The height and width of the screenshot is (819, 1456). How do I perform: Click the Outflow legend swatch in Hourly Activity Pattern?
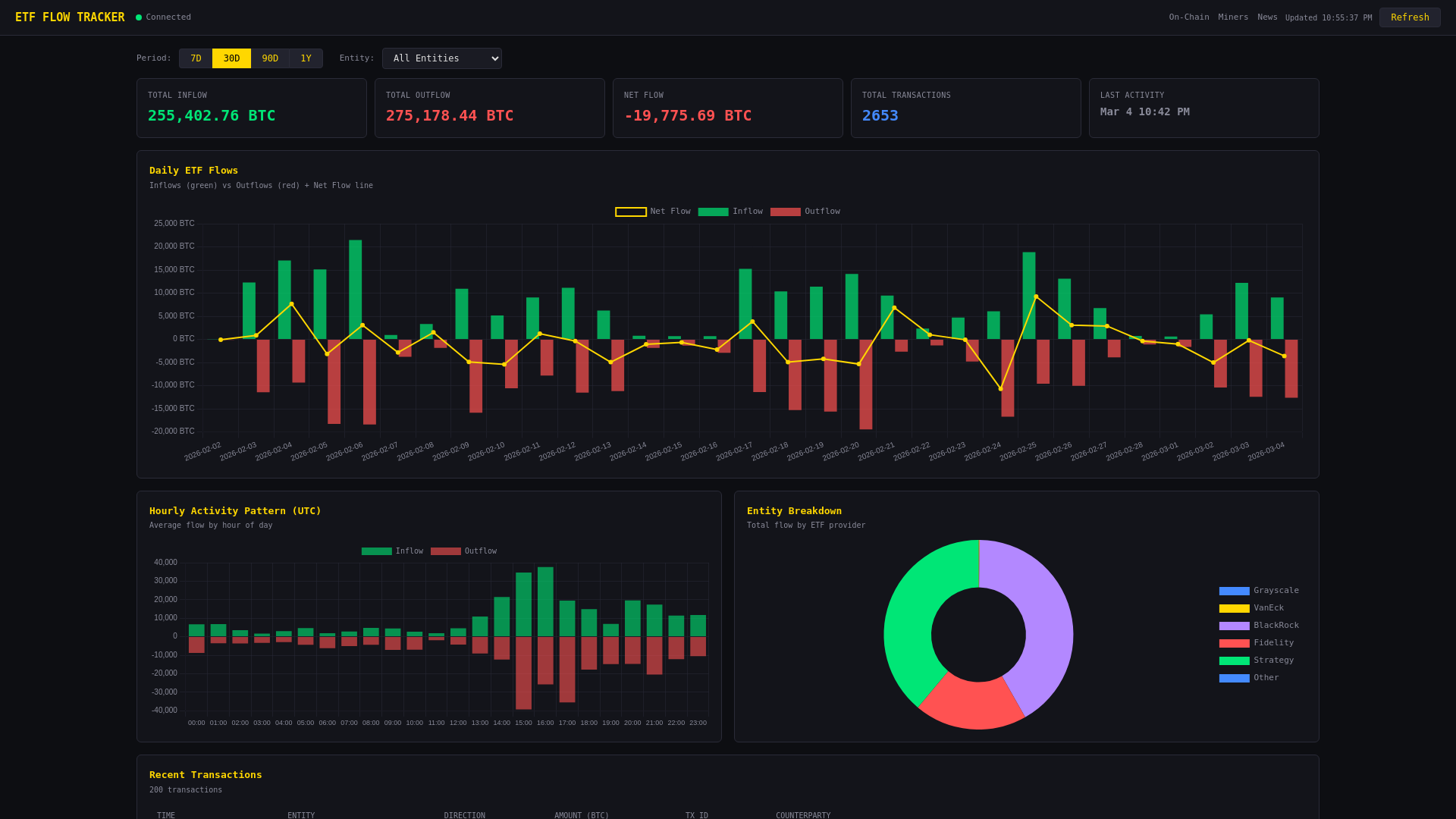click(x=445, y=551)
